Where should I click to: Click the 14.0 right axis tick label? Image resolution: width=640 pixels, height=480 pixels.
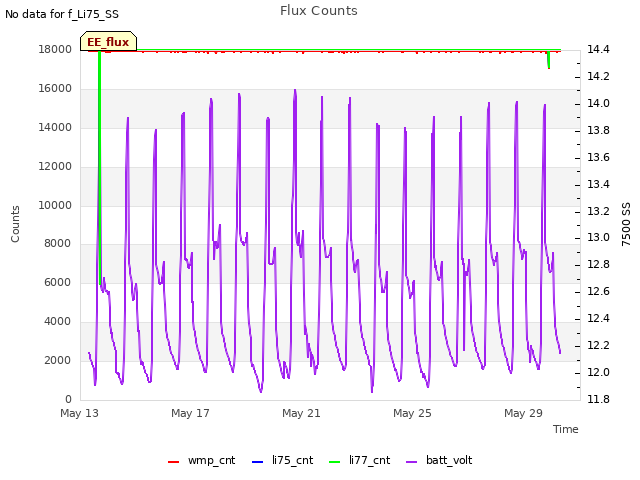pos(598,103)
